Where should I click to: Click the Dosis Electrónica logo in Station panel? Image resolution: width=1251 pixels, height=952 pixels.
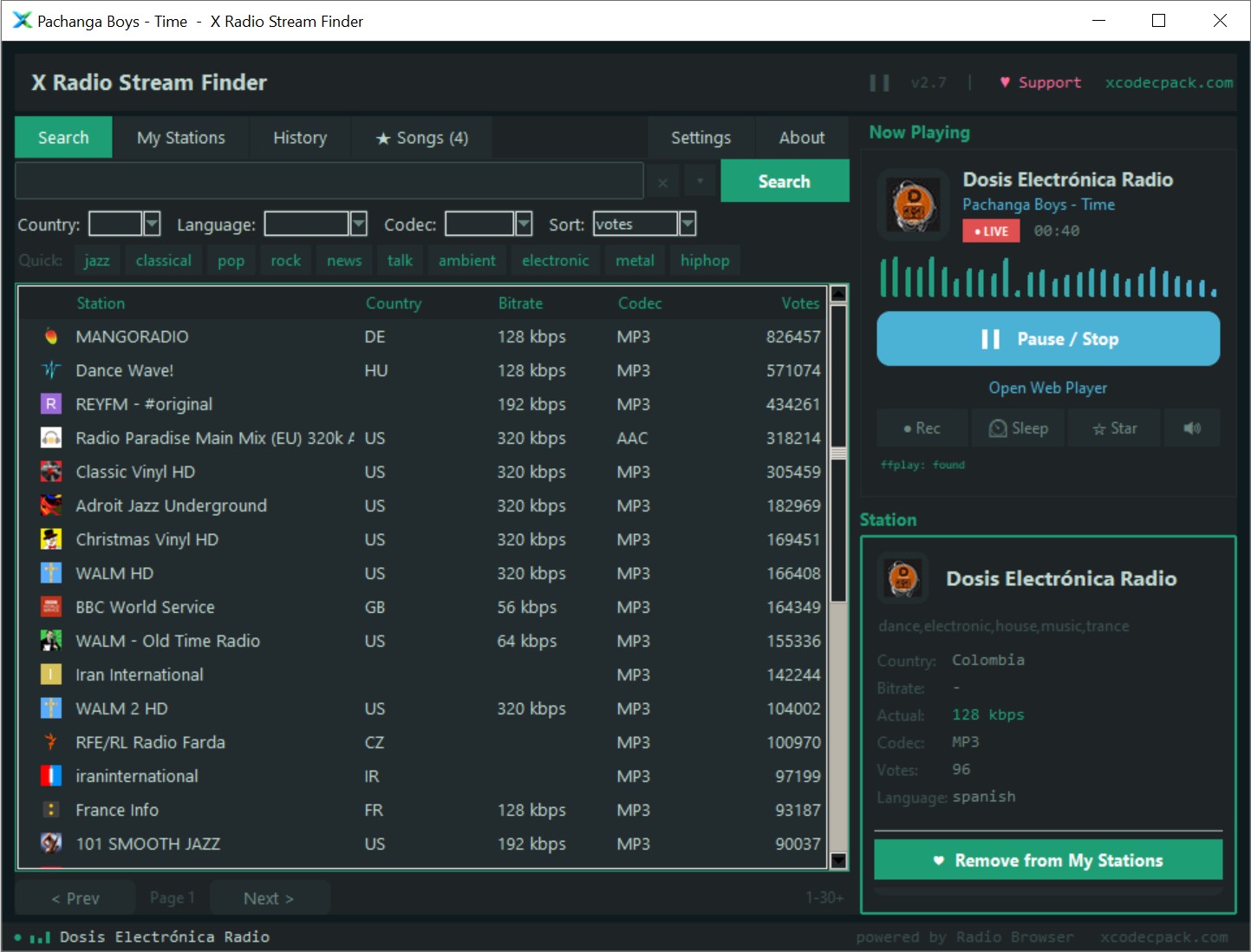point(903,577)
